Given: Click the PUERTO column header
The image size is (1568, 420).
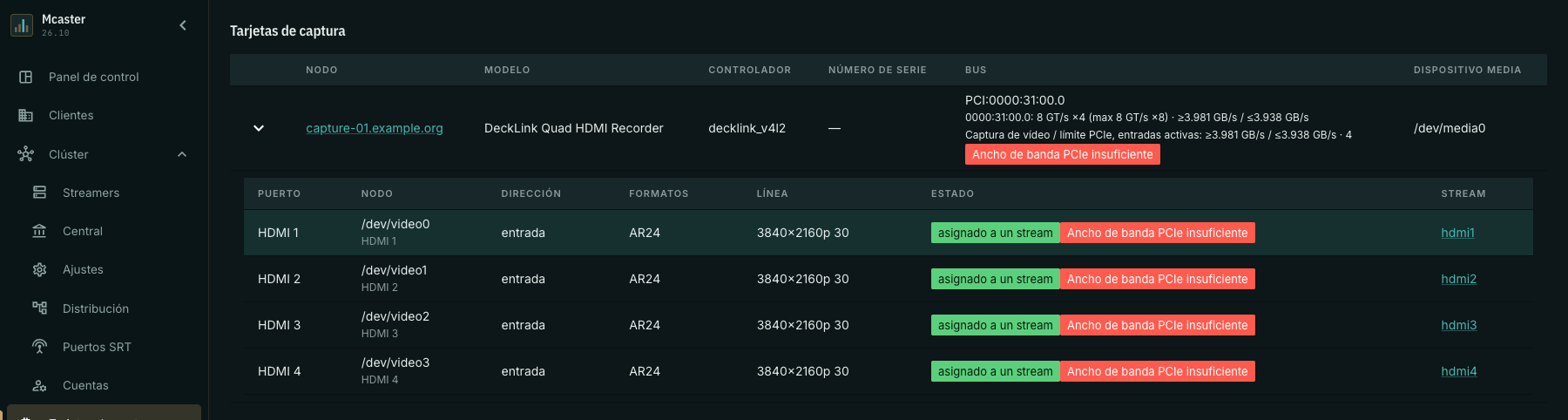Looking at the screenshot, I should point(279,193).
